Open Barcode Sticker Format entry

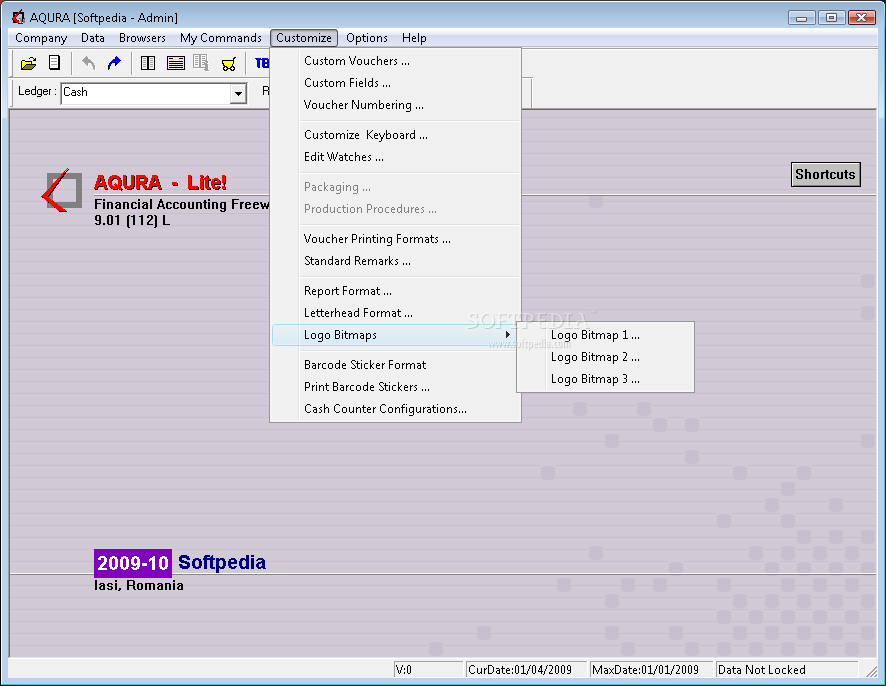click(x=396, y=364)
